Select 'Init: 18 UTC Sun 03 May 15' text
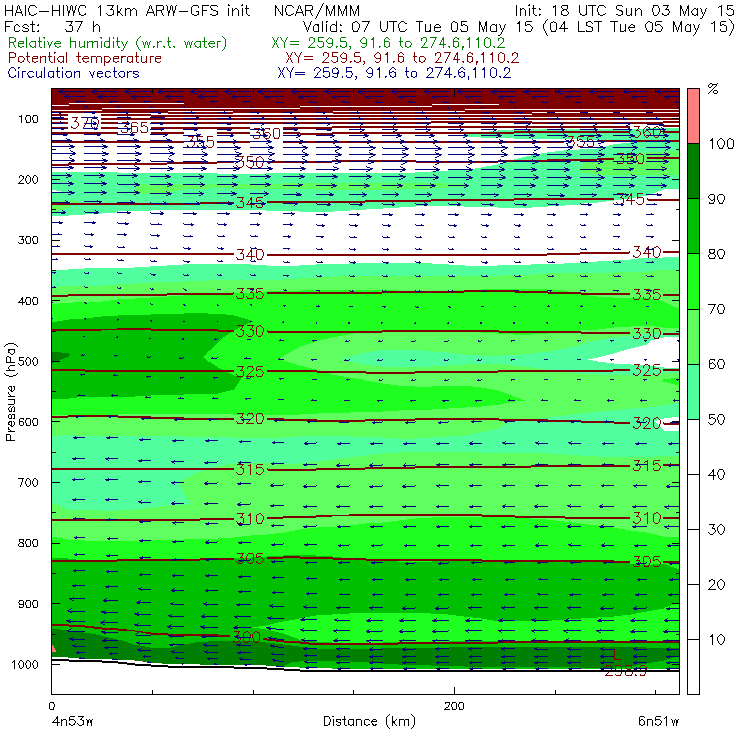The height and width of the screenshot is (740, 740). point(624,10)
